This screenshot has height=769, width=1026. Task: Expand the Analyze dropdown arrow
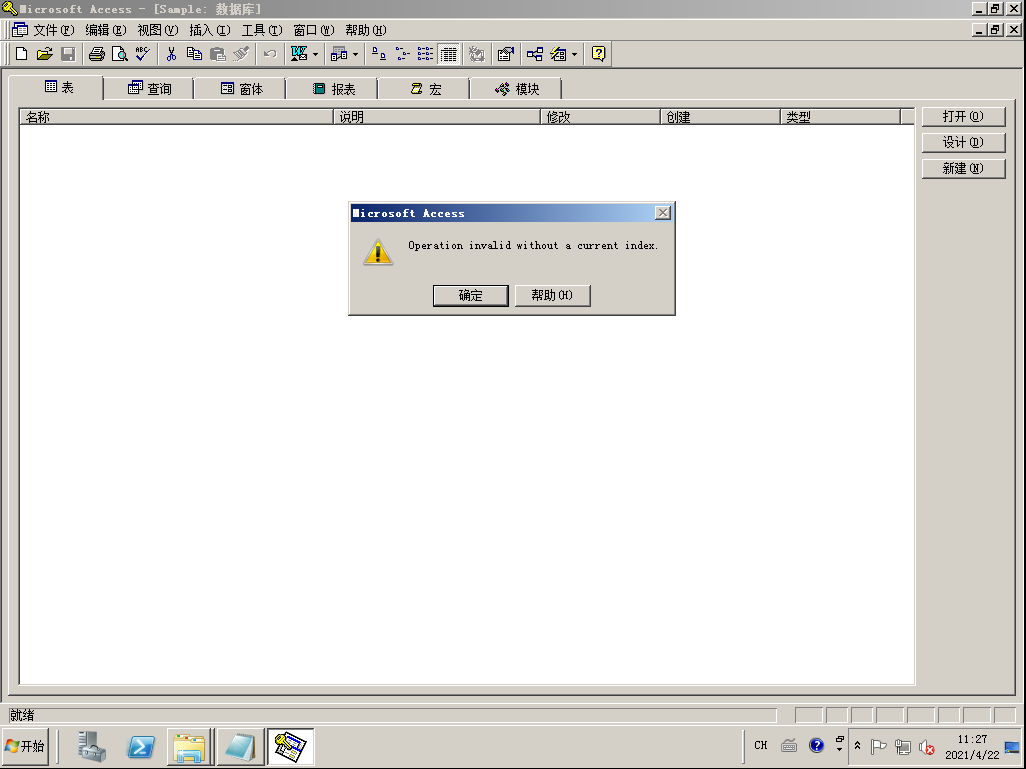pos(355,54)
